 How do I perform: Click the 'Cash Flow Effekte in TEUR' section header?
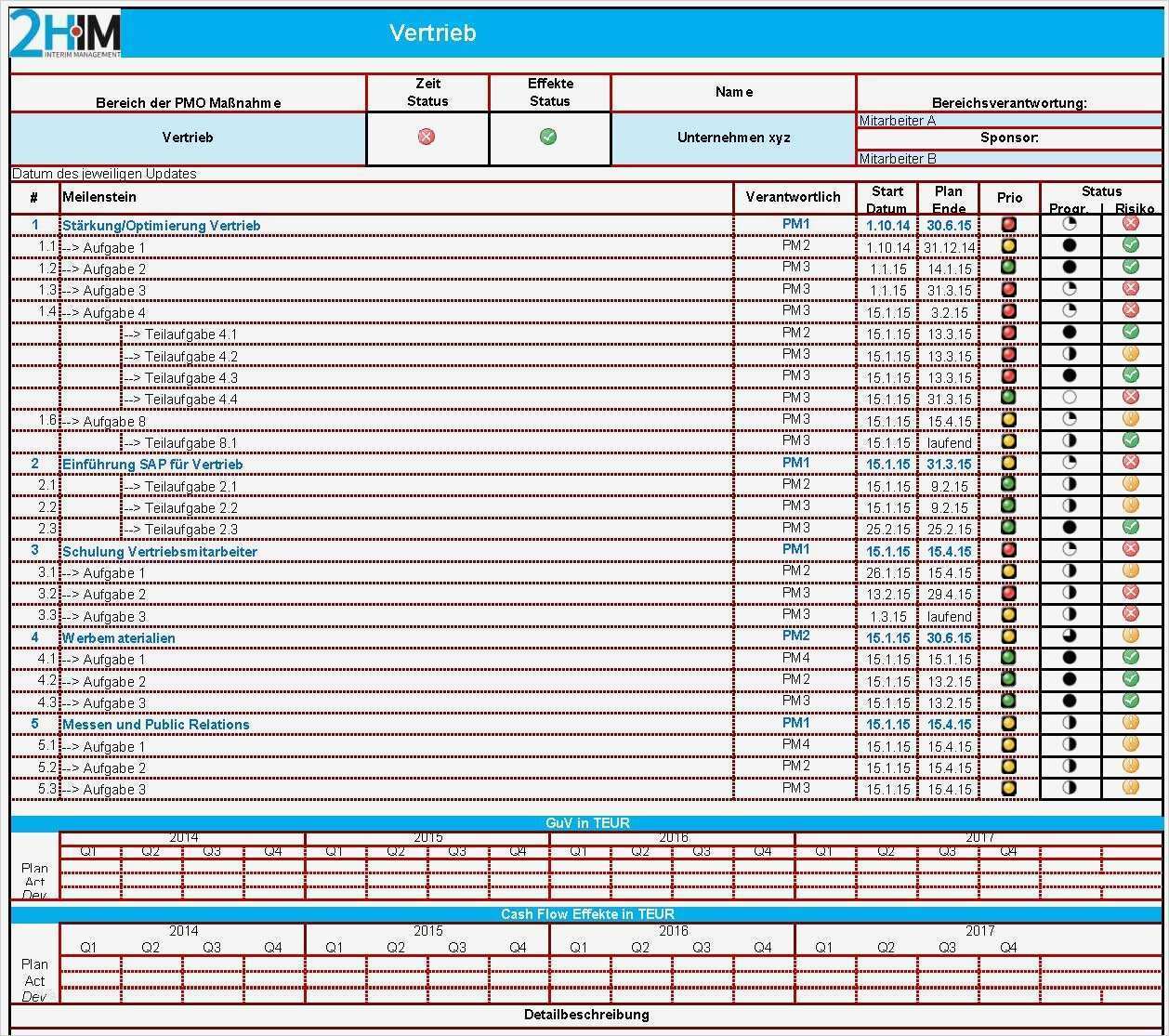pos(586,914)
